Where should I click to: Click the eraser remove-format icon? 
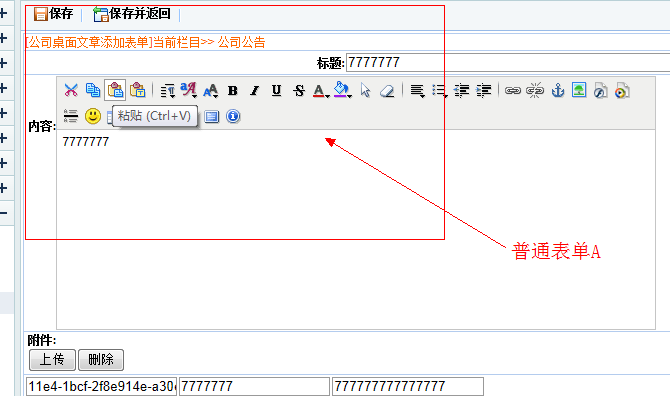point(387,91)
